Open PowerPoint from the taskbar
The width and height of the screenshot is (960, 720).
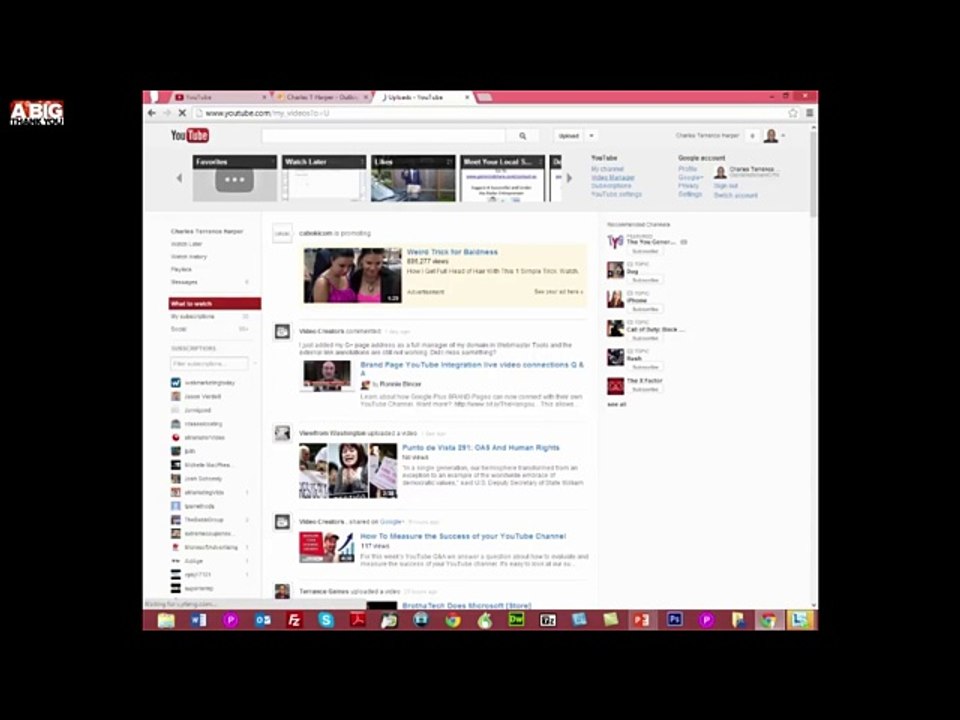point(641,620)
